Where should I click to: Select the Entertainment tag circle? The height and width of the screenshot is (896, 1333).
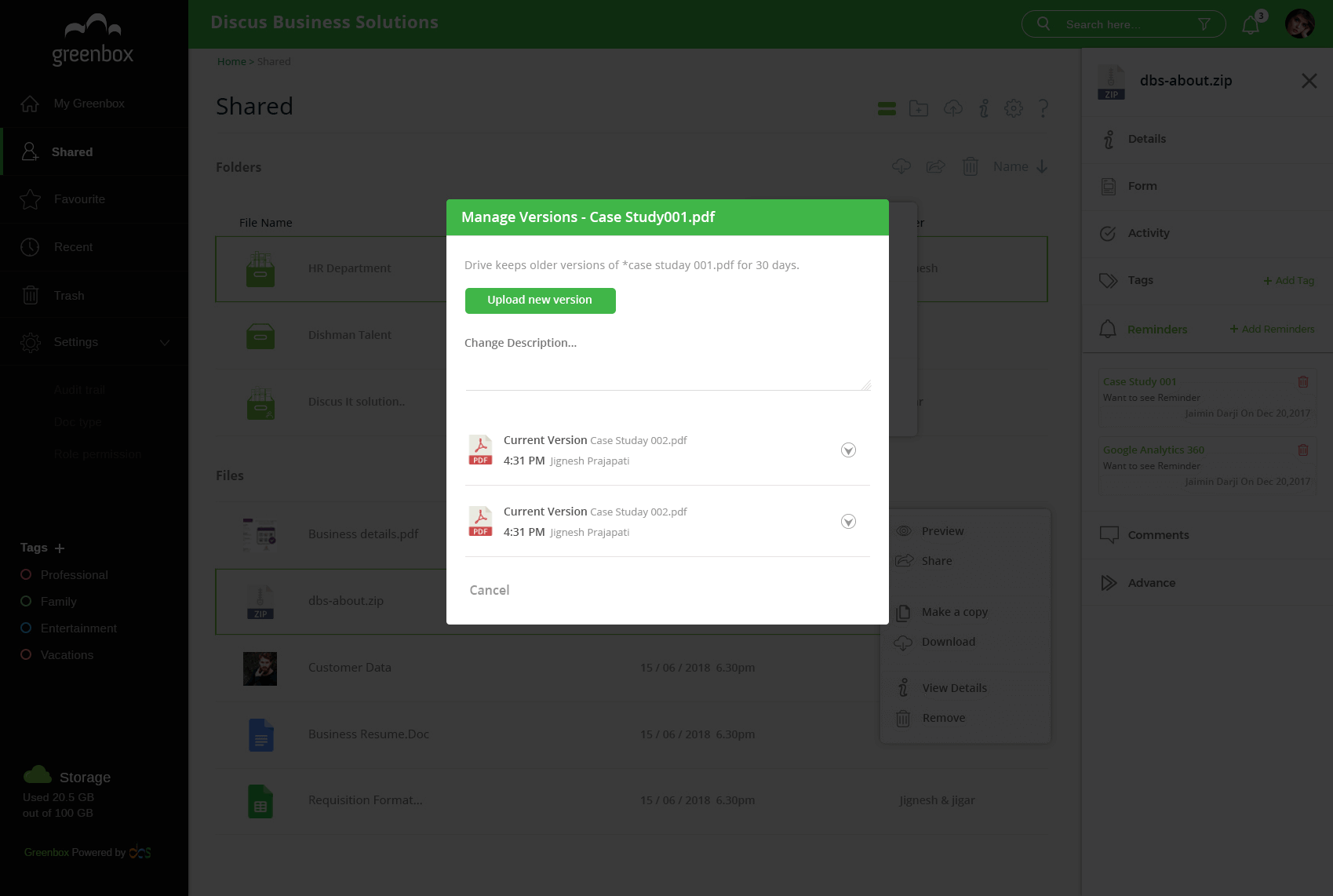tap(26, 628)
